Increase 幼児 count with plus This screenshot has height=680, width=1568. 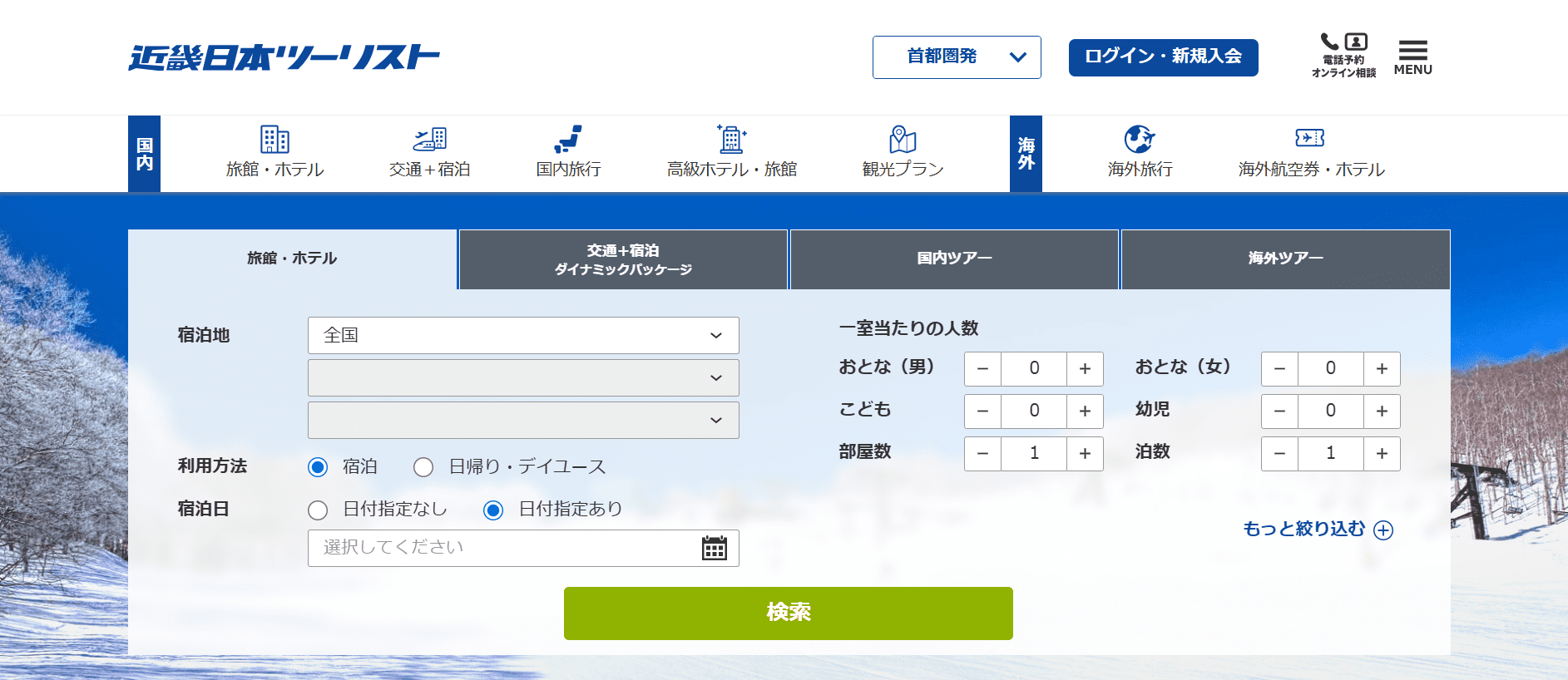tap(1382, 411)
